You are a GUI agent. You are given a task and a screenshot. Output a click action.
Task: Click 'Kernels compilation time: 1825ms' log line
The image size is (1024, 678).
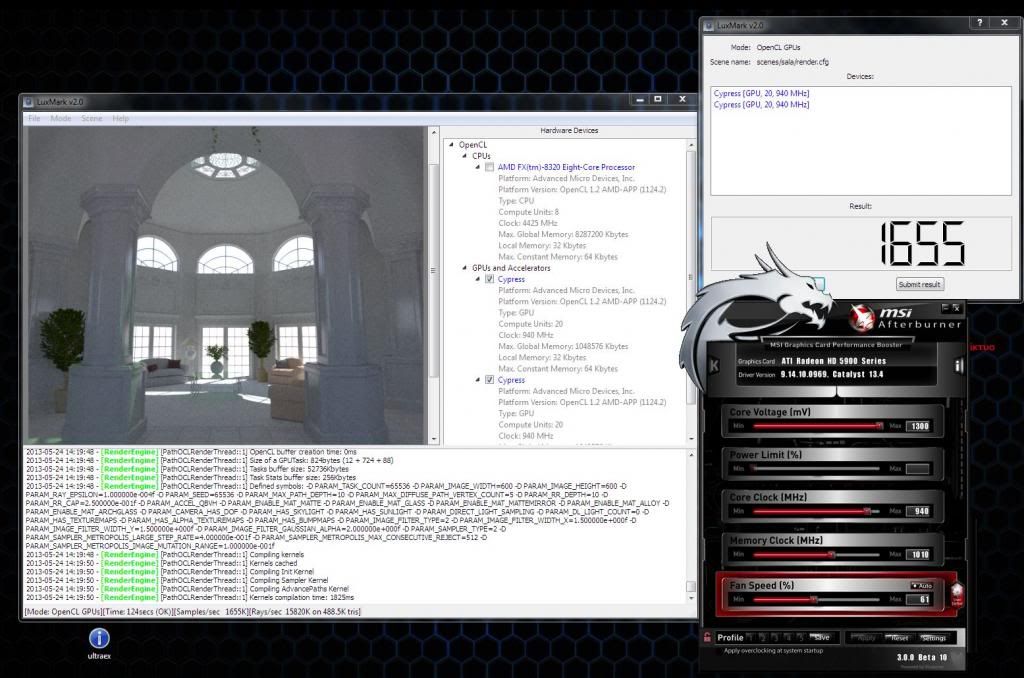click(301, 597)
